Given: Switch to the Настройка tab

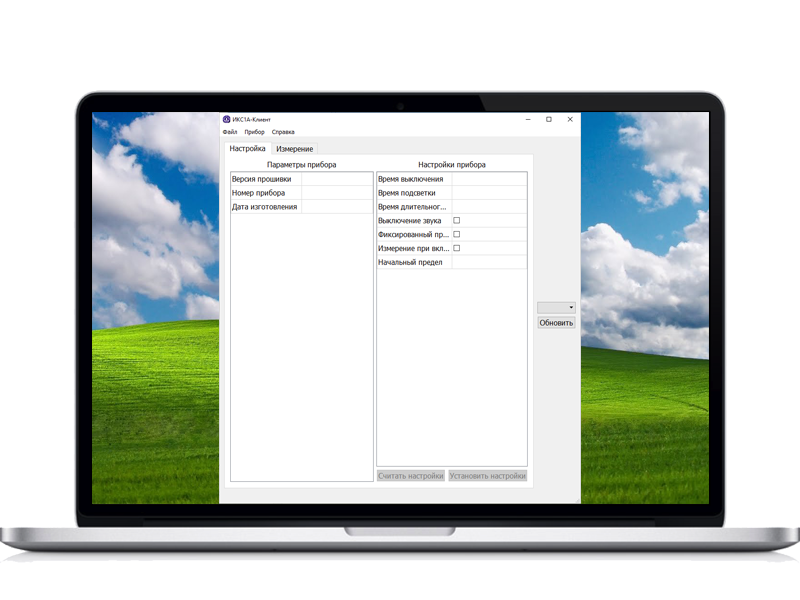Looking at the screenshot, I should click(x=247, y=148).
